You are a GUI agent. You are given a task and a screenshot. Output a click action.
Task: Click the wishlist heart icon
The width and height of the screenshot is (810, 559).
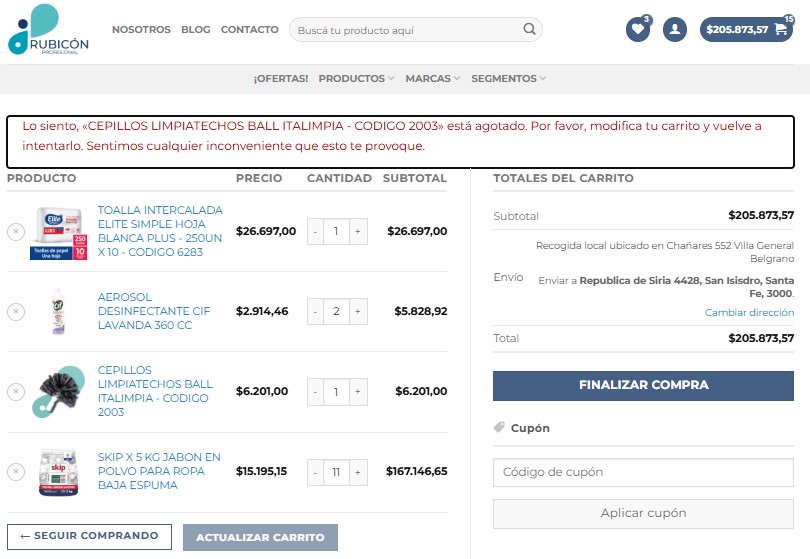tap(638, 29)
